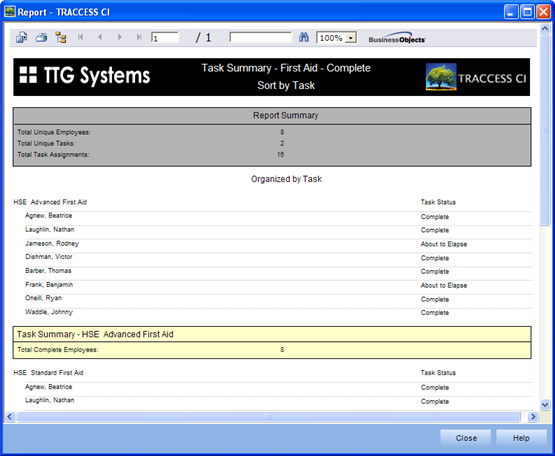This screenshot has width=555, height=456.
Task: Click the Close button
Action: [x=466, y=438]
